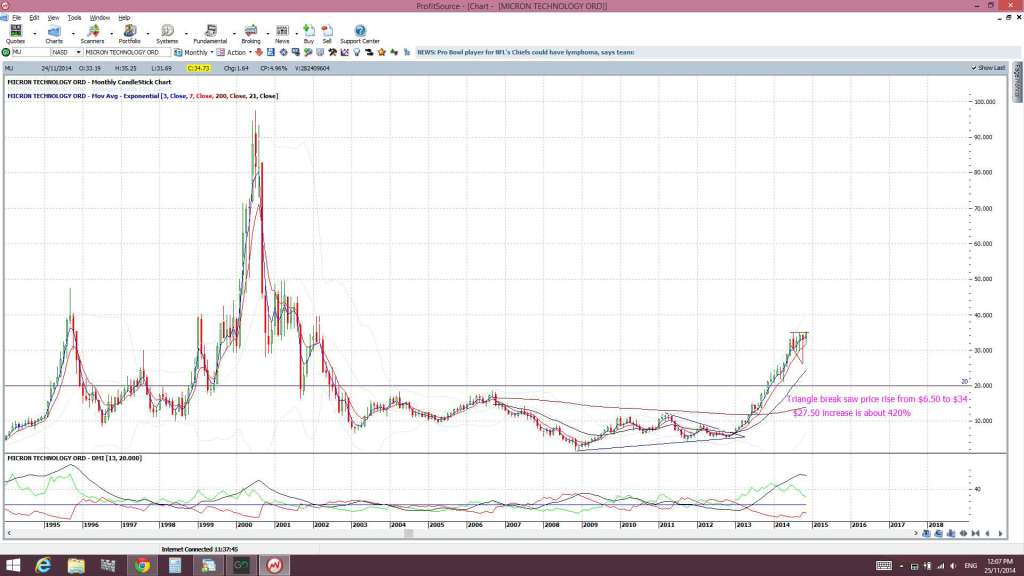Open the Systems tool
This screenshot has width=1024, height=576.
pos(167,34)
